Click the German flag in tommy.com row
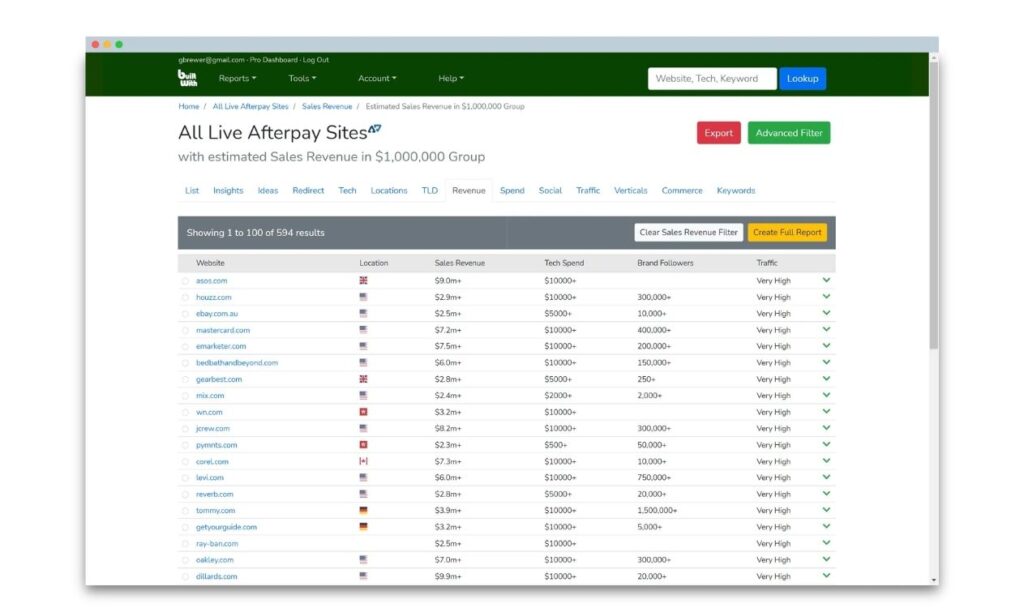 click(363, 510)
